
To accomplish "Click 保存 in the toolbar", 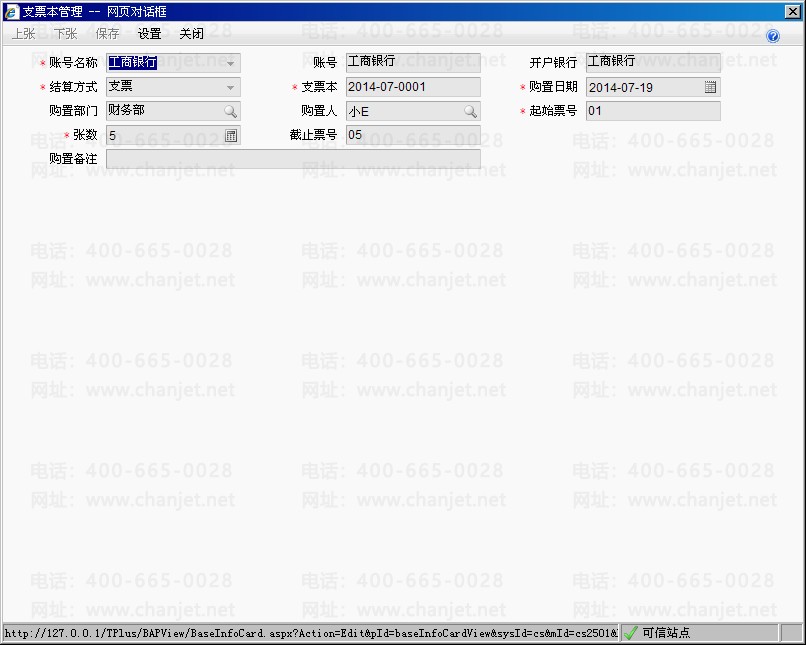I will tap(107, 34).
